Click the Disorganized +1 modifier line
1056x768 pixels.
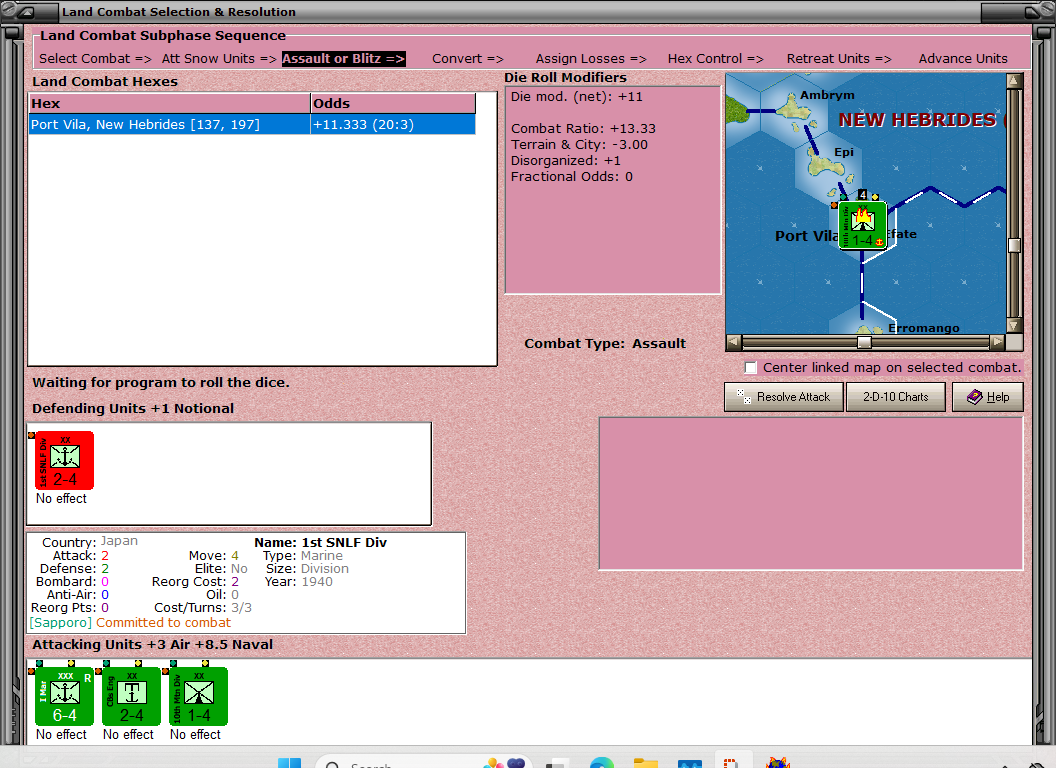[x=566, y=161]
